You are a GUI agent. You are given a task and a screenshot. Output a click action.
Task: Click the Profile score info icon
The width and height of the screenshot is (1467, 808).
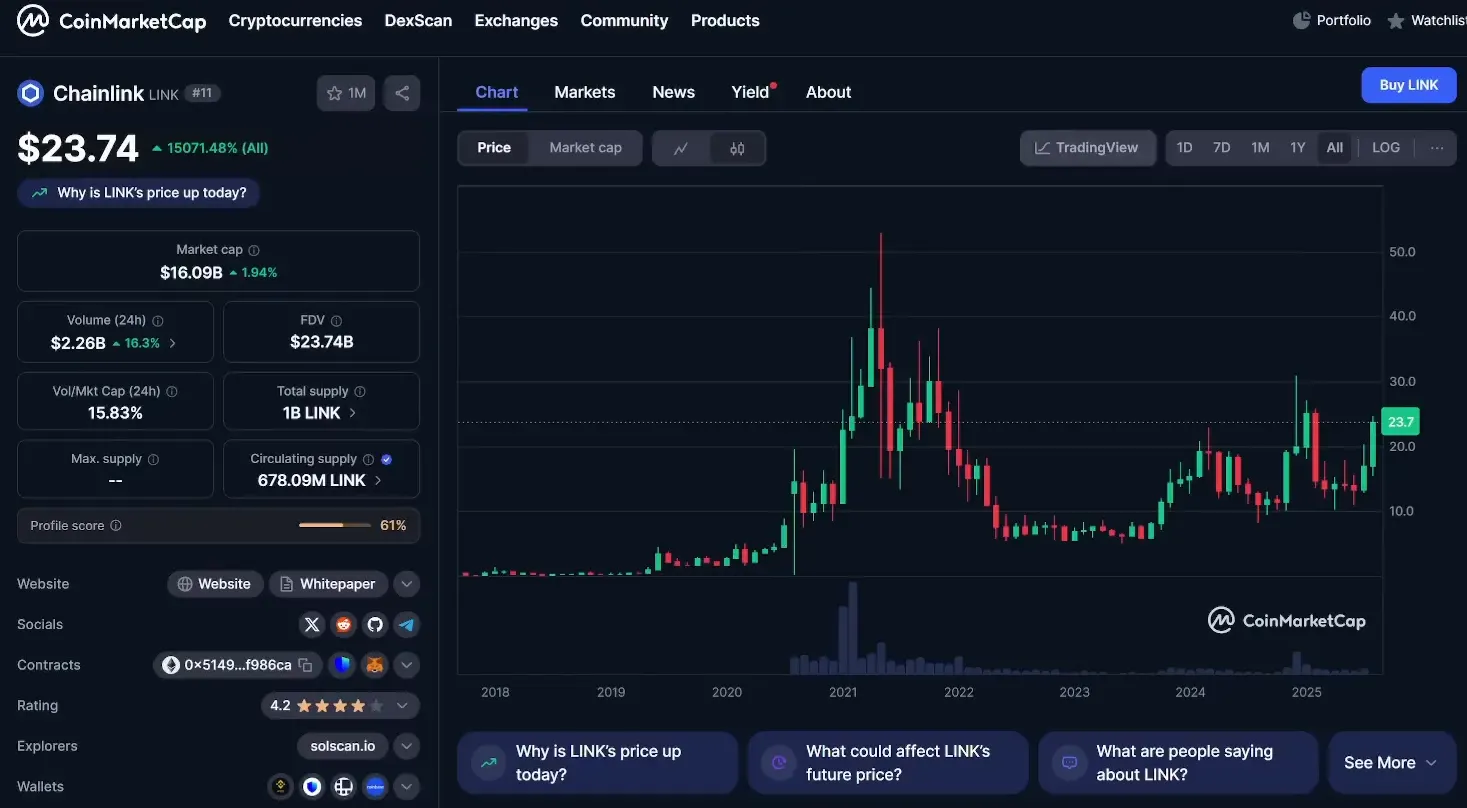coord(116,526)
